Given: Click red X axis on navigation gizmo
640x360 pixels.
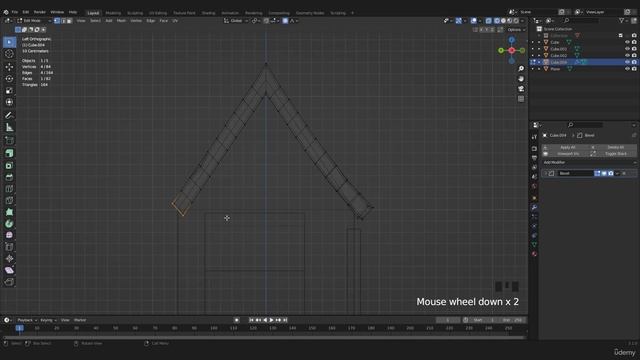Looking at the screenshot, I should pyautogui.click(x=511, y=50).
